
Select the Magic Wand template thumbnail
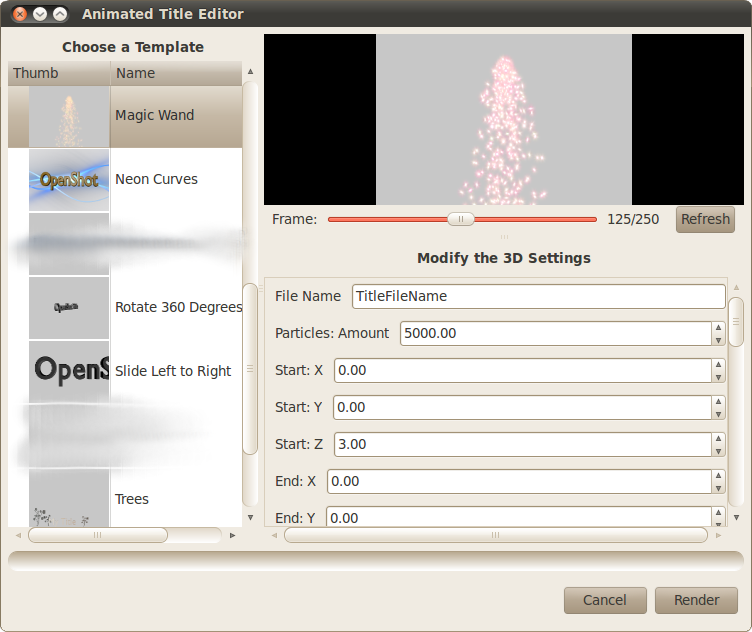[69, 117]
